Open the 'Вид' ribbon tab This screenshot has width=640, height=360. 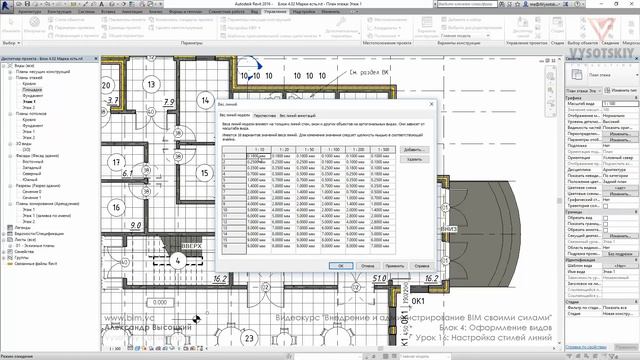254,12
